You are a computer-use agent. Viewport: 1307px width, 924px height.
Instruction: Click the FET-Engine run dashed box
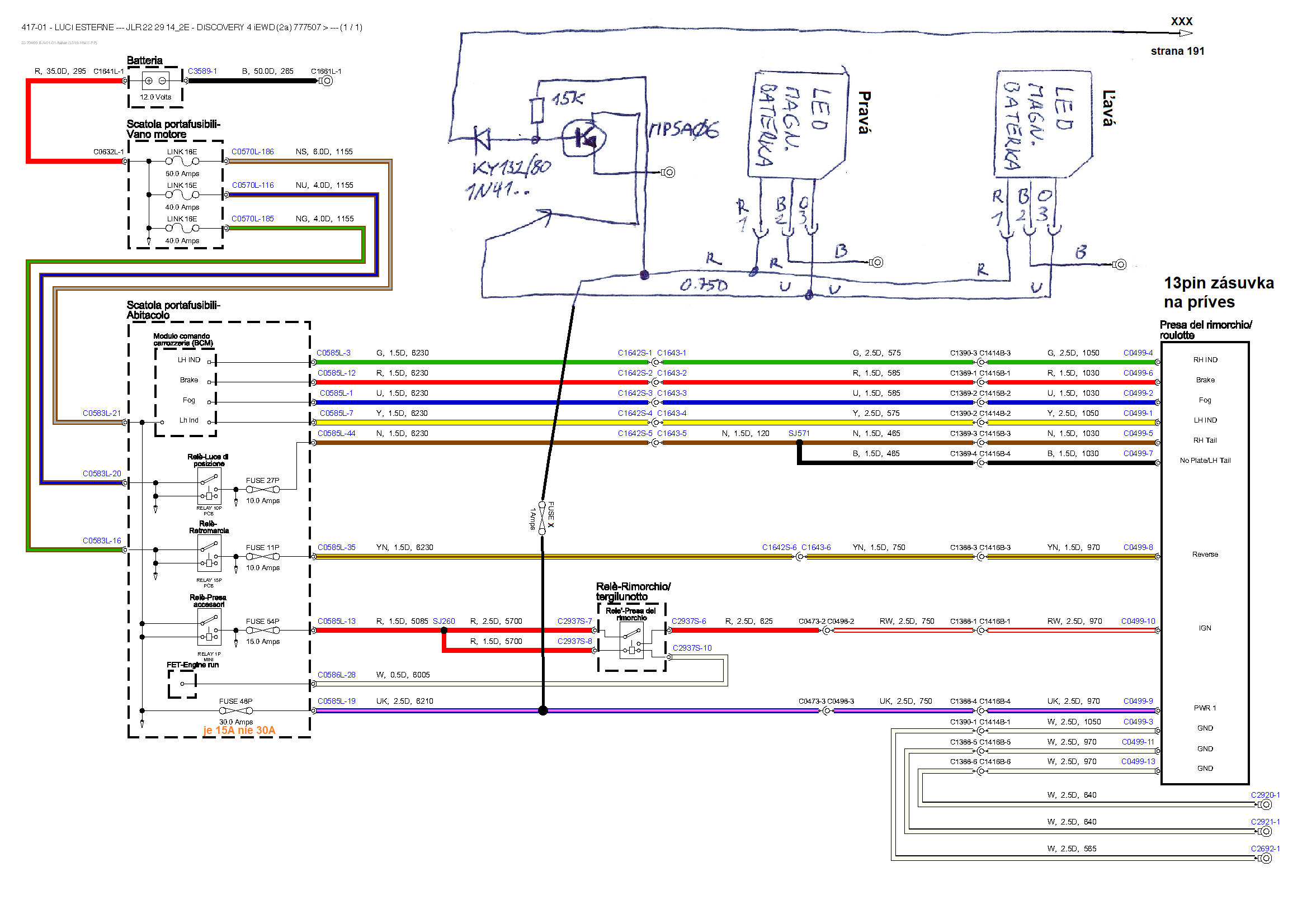click(182, 684)
